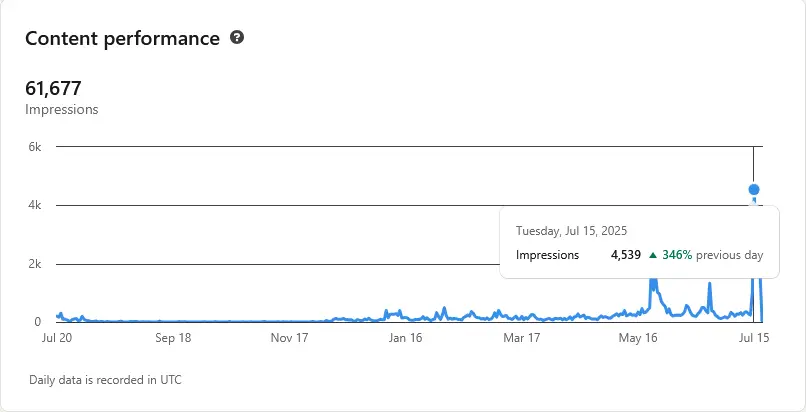The height and width of the screenshot is (412, 806).
Task: Click the Daily data is recorded in UTC note
Action: point(106,380)
